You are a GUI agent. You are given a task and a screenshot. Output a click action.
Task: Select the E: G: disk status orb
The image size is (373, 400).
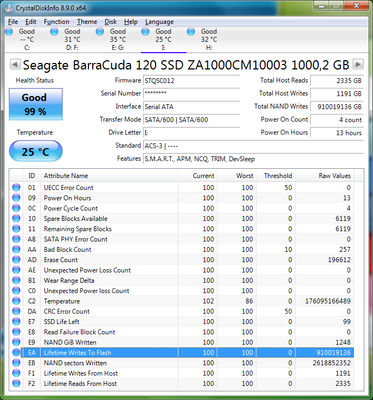point(100,32)
